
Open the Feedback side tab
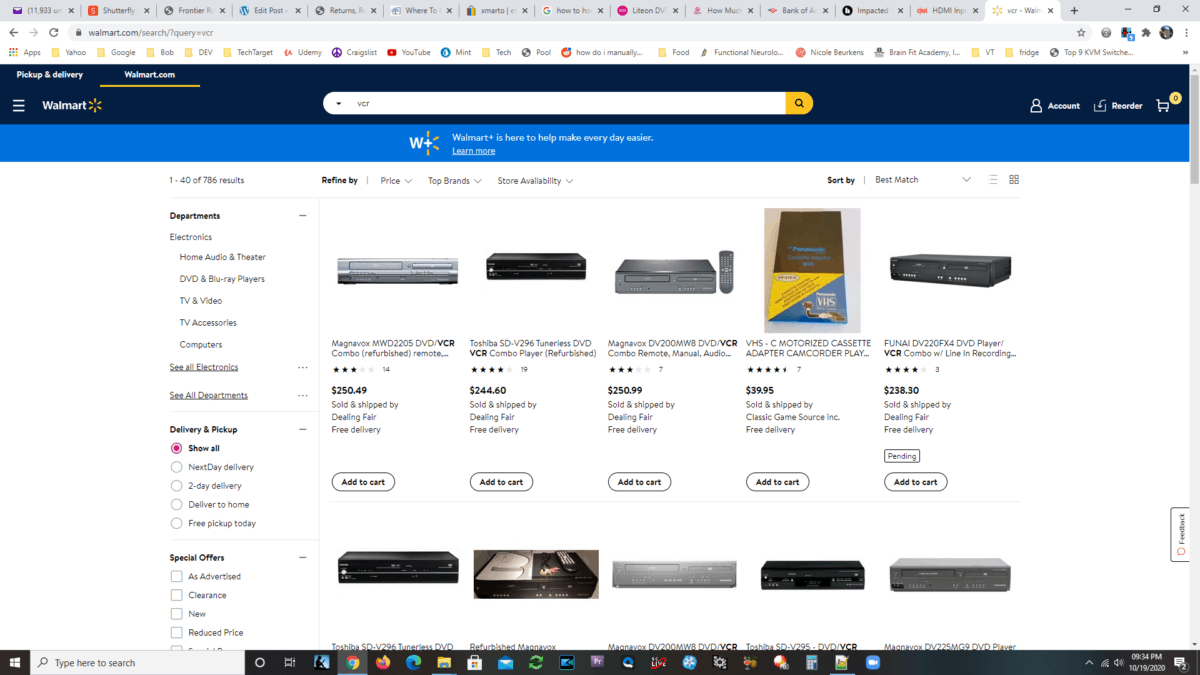(x=1181, y=534)
